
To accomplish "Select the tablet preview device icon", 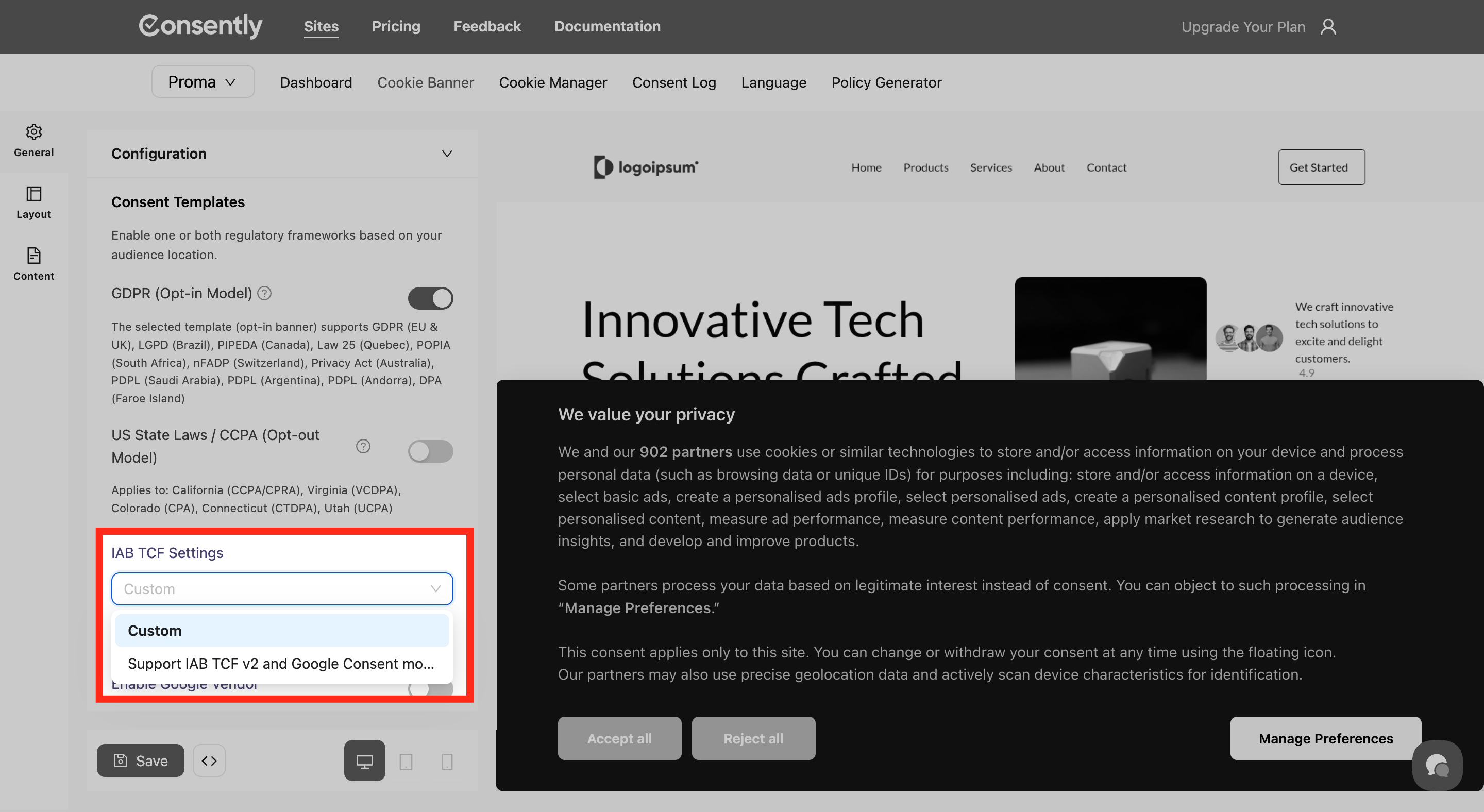I will click(406, 762).
